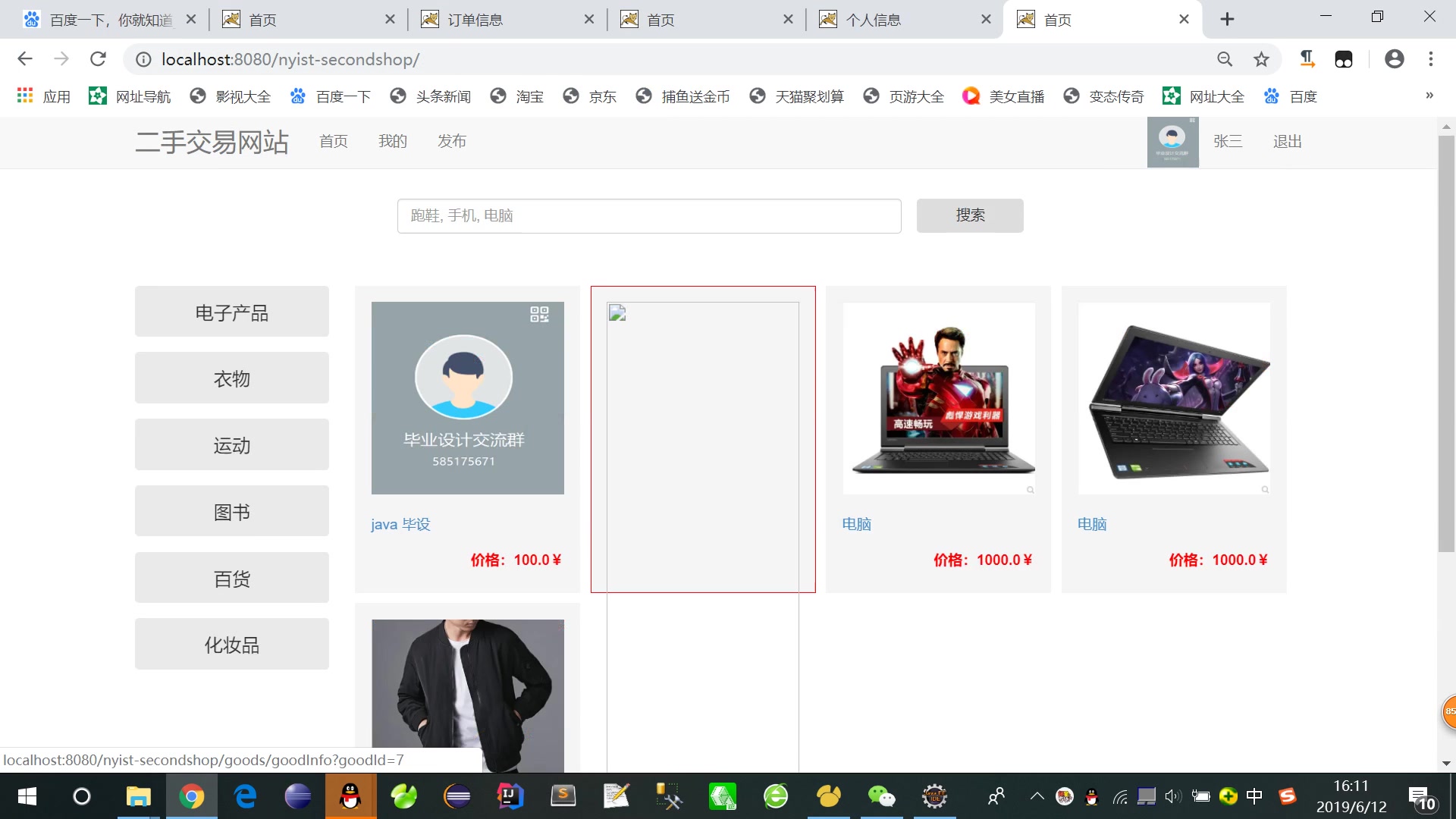Click the zoom magnifier icon in the address bar
Viewport: 1456px width, 819px height.
(1225, 59)
